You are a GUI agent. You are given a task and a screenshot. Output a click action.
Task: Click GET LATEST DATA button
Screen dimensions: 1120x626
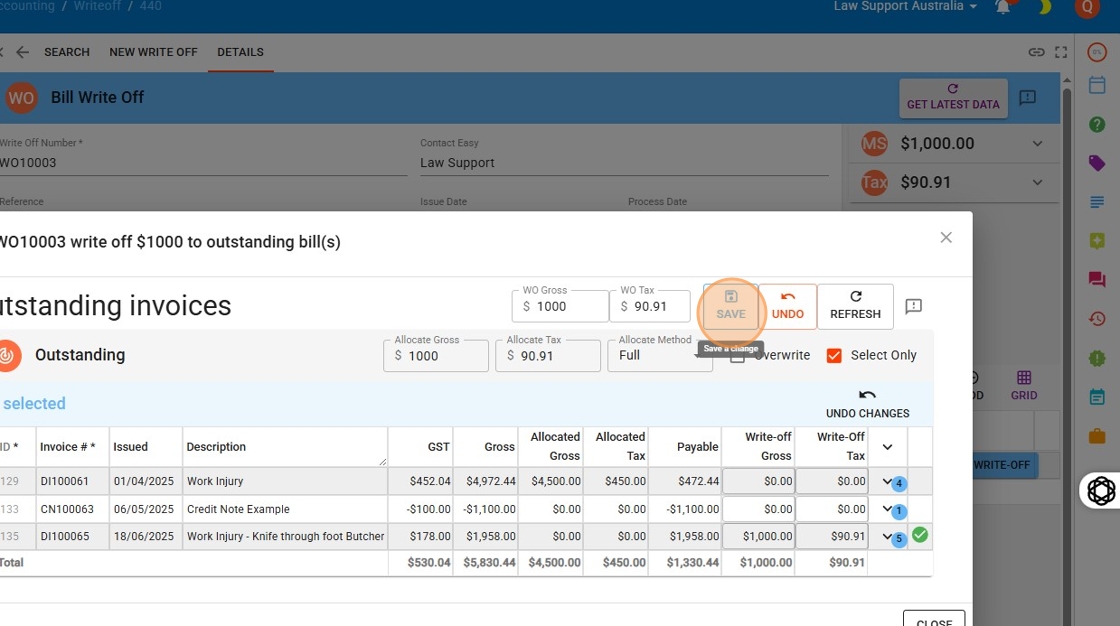[x=953, y=98]
